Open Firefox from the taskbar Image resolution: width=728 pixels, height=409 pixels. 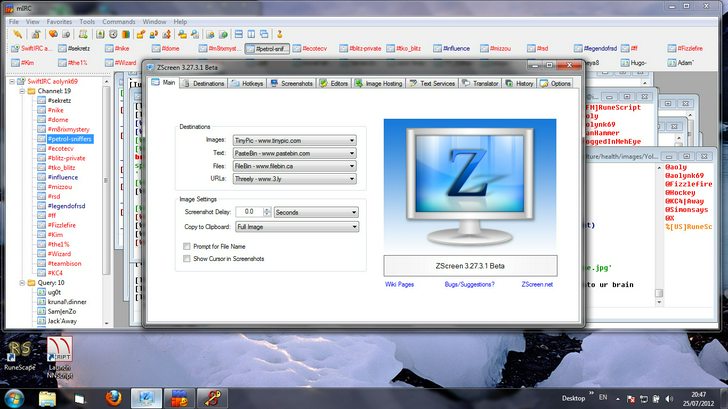(113, 398)
